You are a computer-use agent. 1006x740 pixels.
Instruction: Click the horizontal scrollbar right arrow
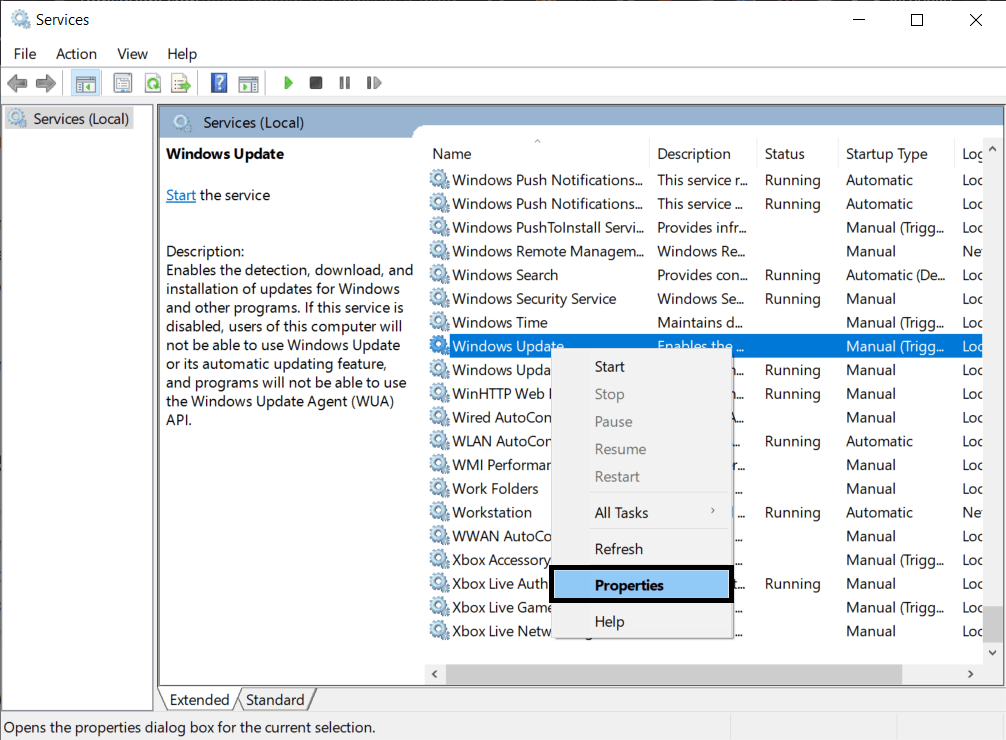tap(970, 674)
